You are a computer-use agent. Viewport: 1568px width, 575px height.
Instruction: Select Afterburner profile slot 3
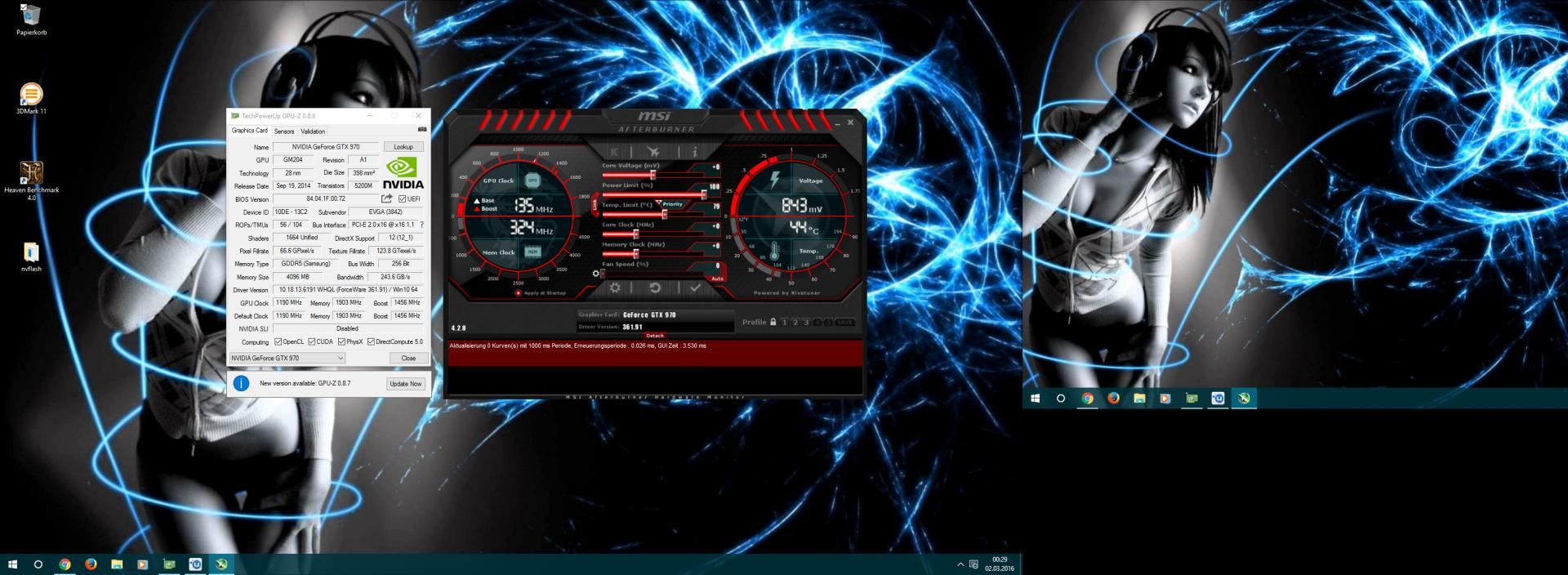click(x=806, y=323)
